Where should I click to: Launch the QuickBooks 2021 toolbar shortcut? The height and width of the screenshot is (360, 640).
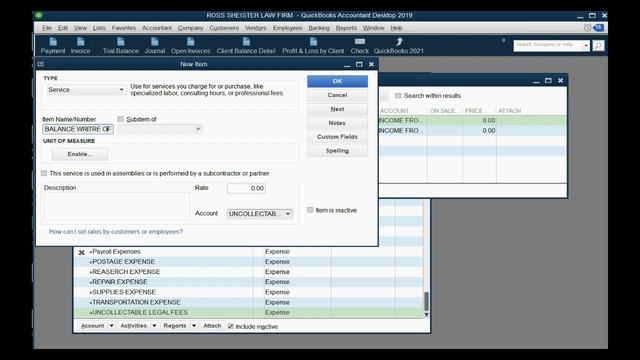399,46
